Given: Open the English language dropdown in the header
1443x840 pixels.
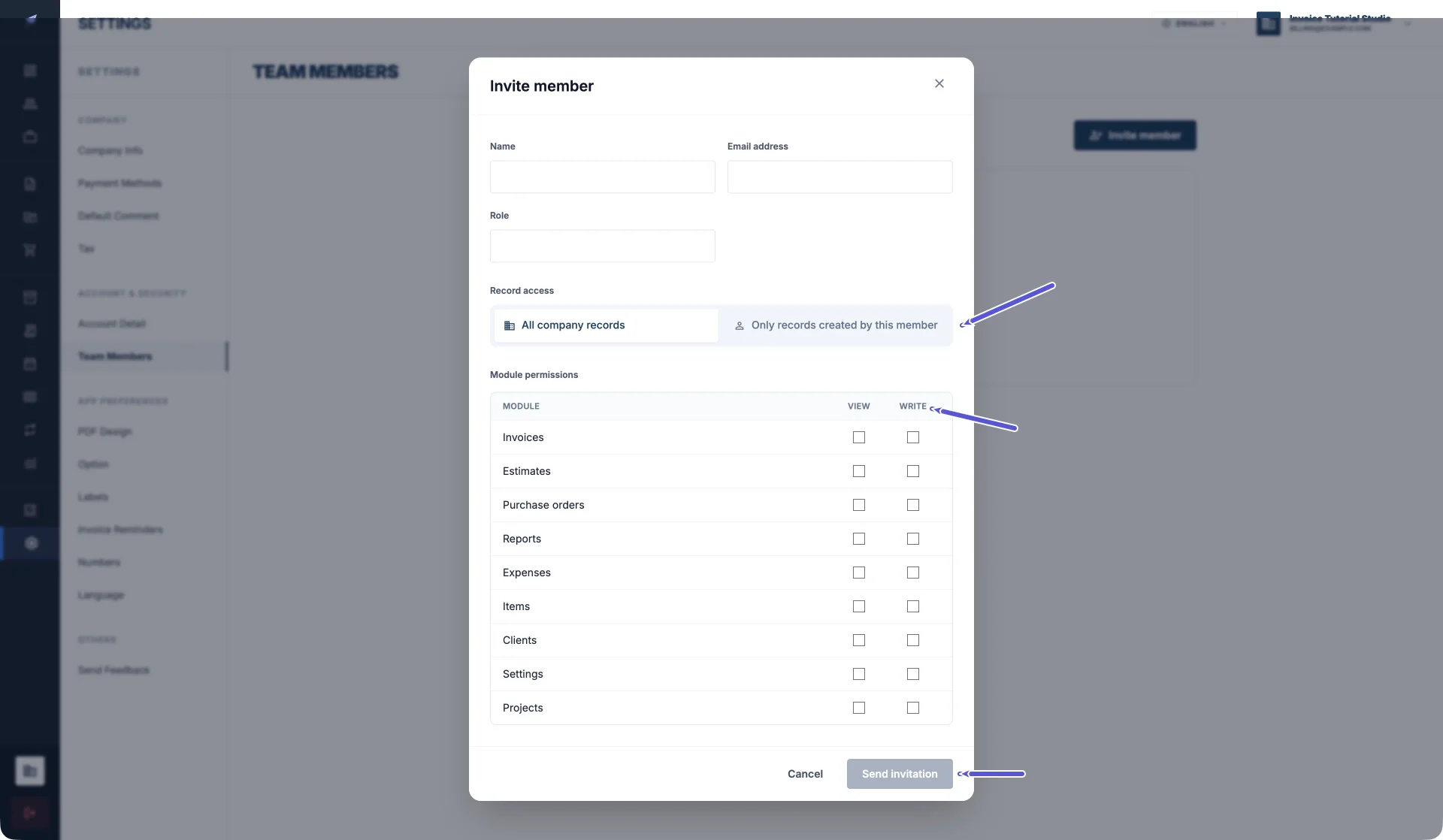Looking at the screenshot, I should [x=1194, y=24].
